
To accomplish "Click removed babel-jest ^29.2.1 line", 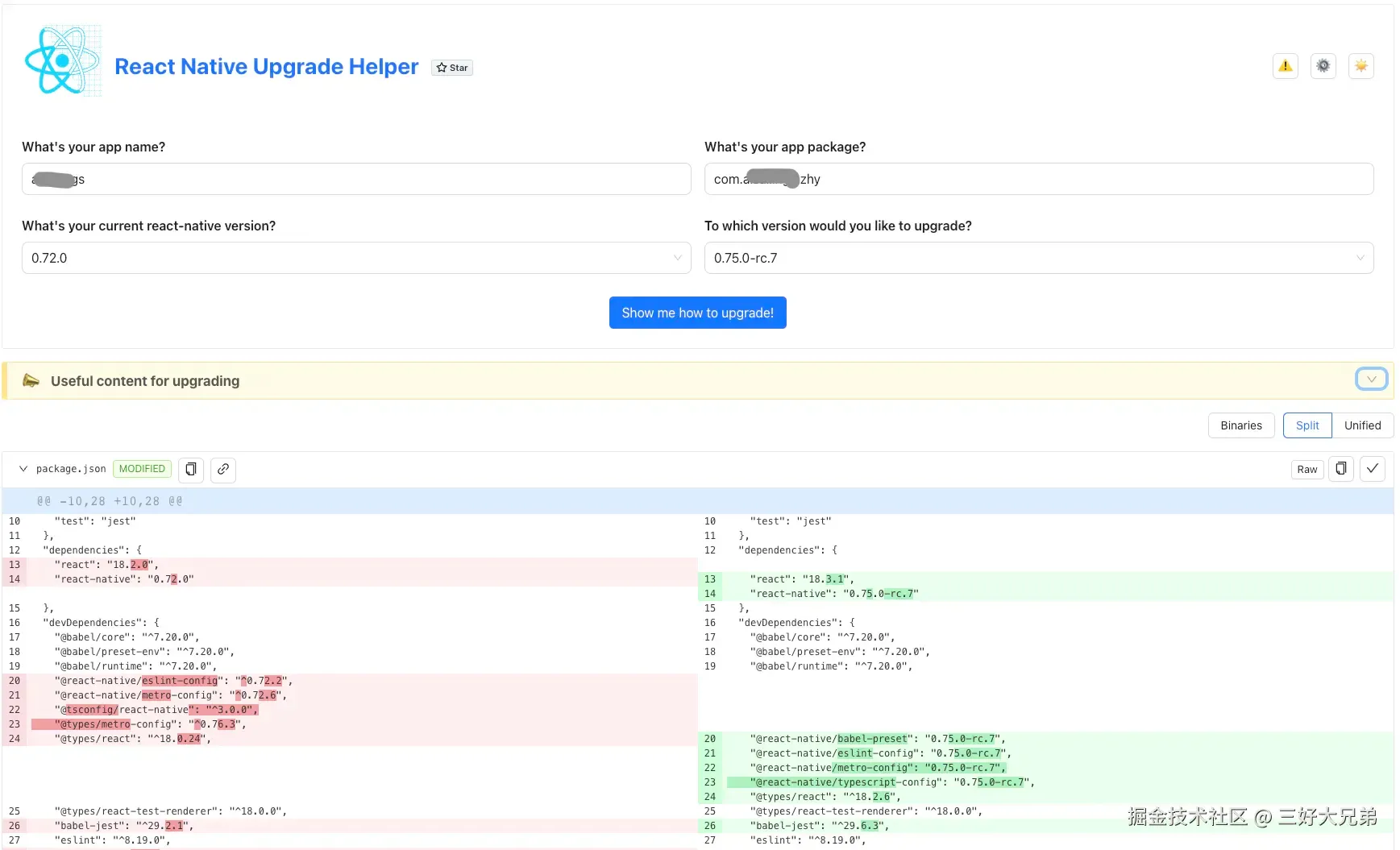I will pos(350,826).
